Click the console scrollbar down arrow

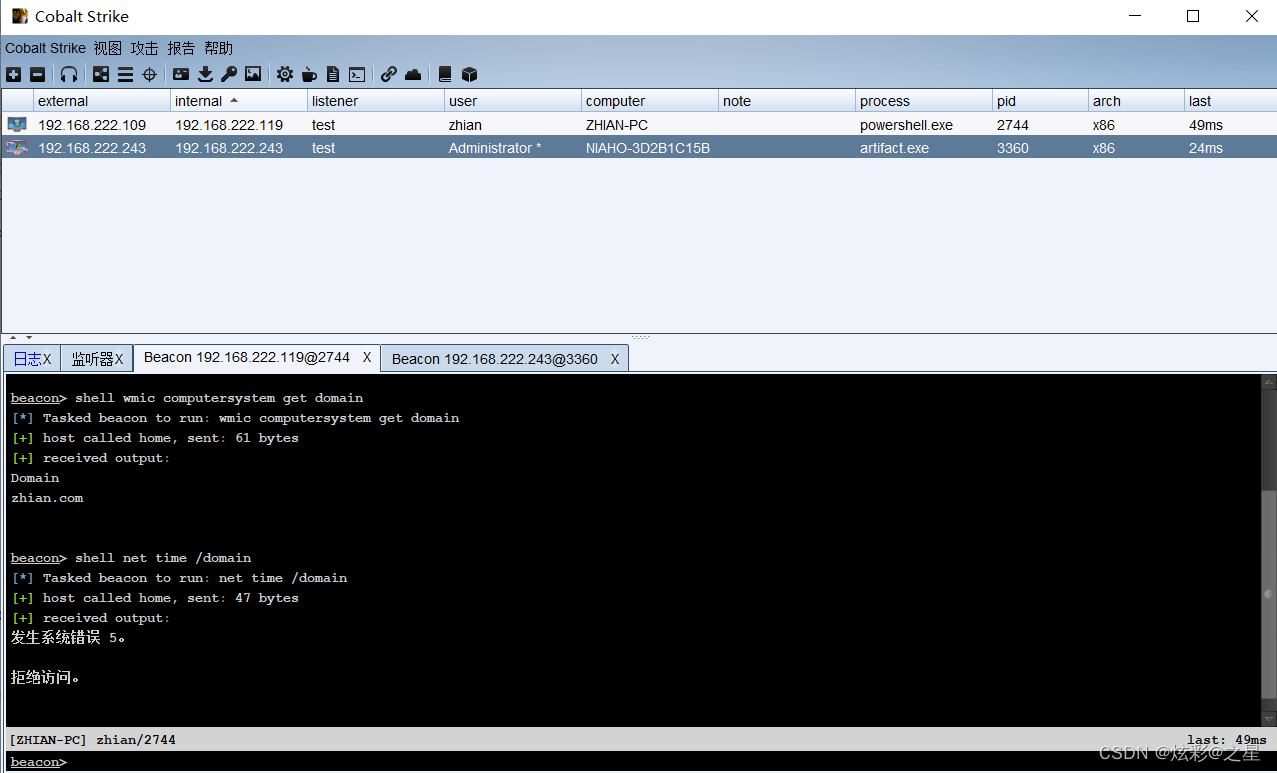pyautogui.click(x=1268, y=719)
